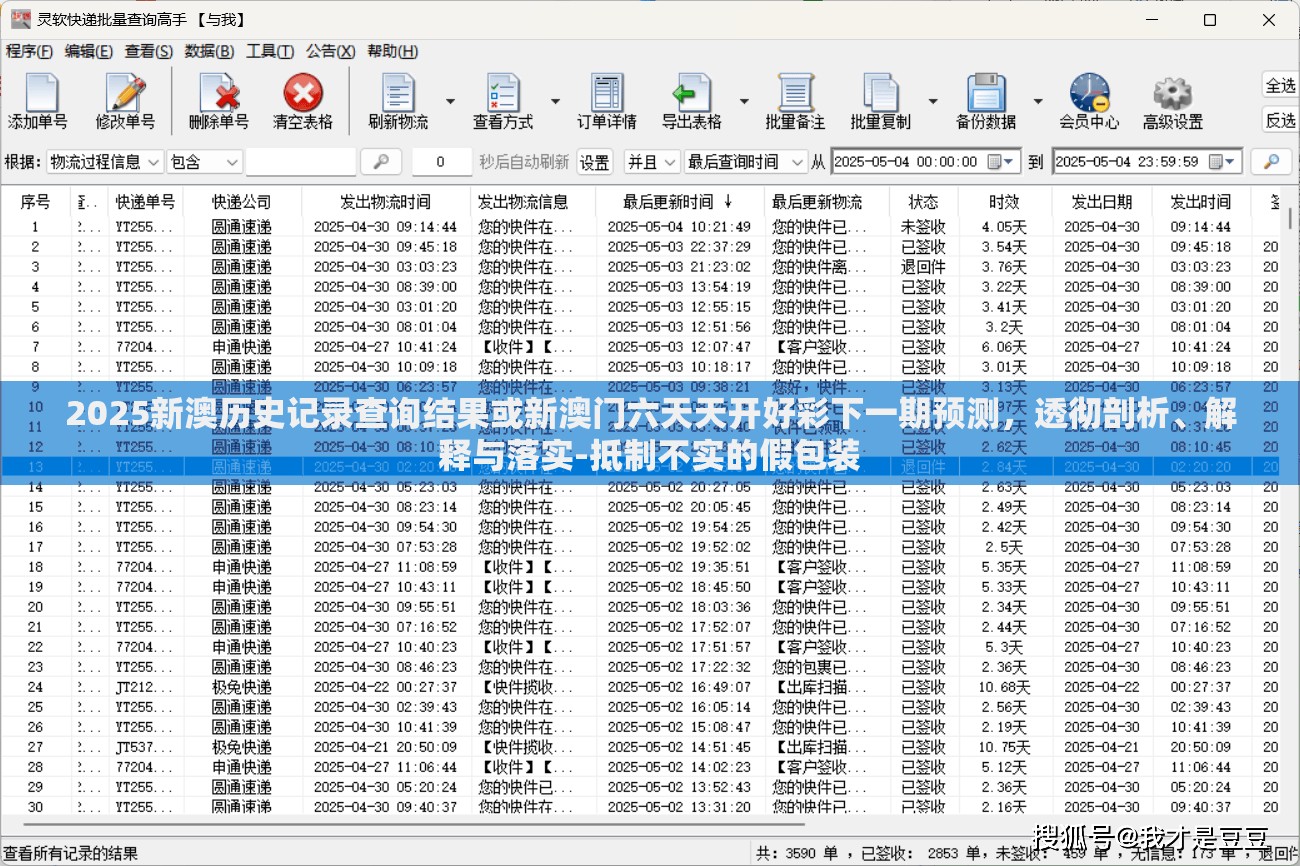Open the 帮助(H) menu
This screenshot has height=866, width=1300.
[392, 51]
